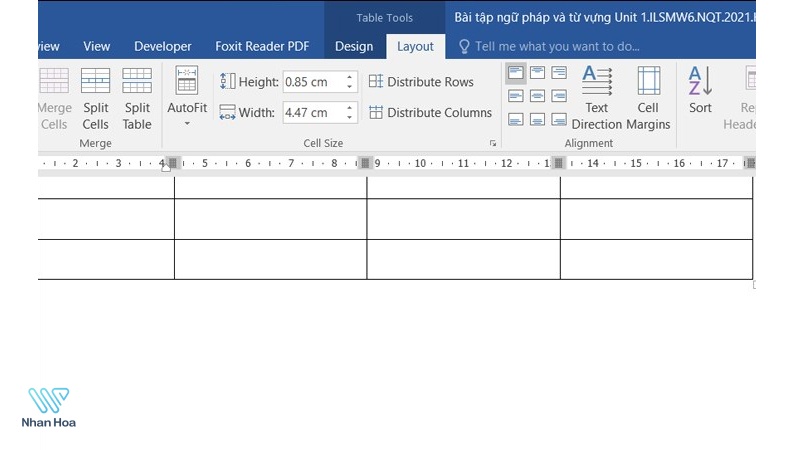Decrease column Width with down arrow
Screen dimensions: 800x450
(x=349, y=117)
